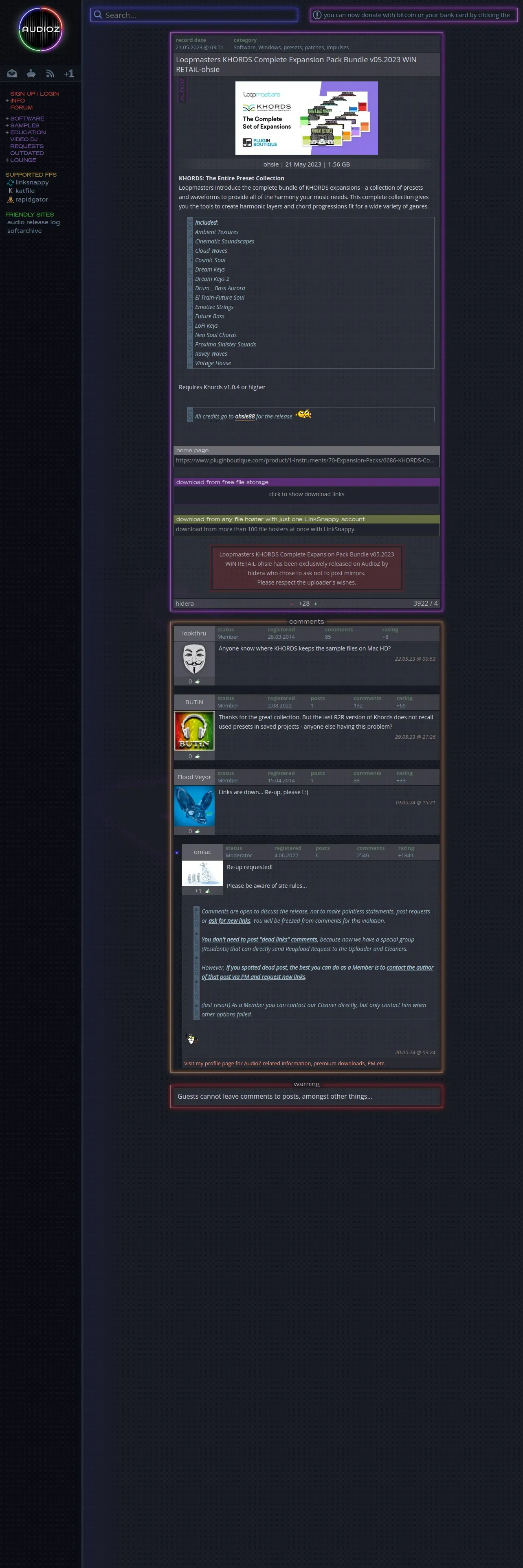Open the linksnappy link
The image size is (523, 1568).
(32, 183)
